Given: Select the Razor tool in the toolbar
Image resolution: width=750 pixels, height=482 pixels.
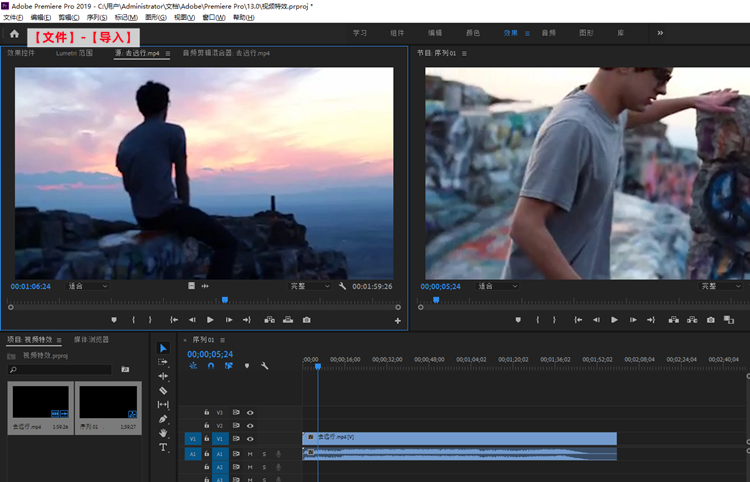Looking at the screenshot, I should pyautogui.click(x=163, y=390).
